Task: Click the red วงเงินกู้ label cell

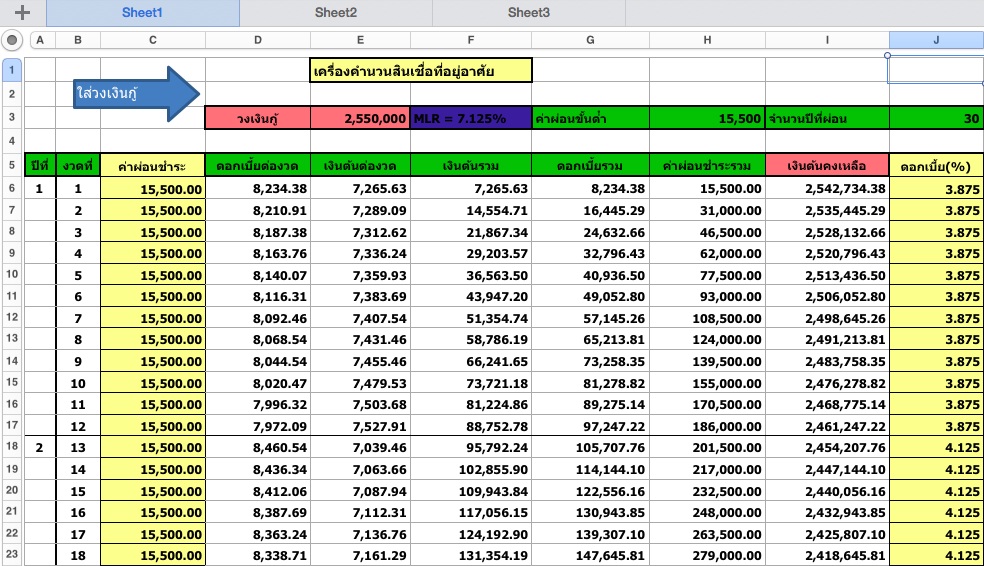Action: tap(258, 118)
